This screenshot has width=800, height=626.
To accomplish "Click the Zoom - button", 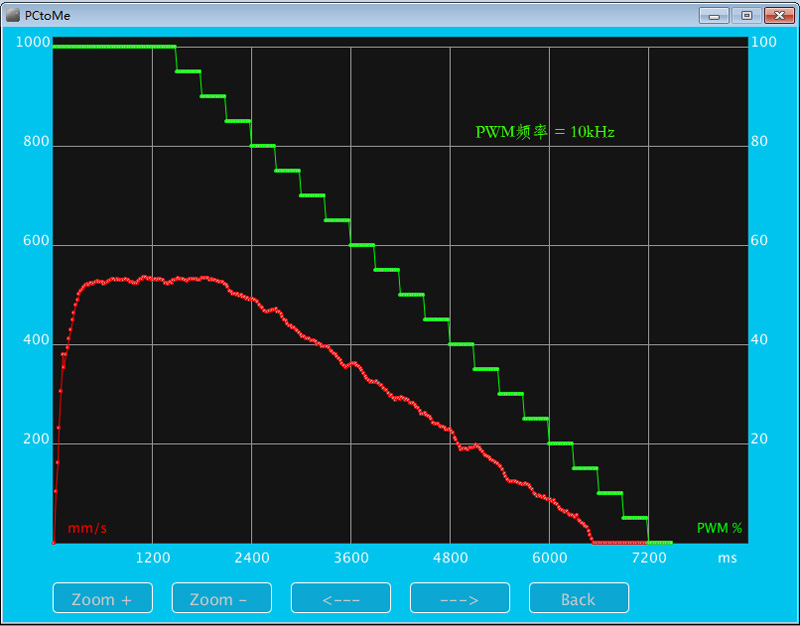I will point(221,597).
